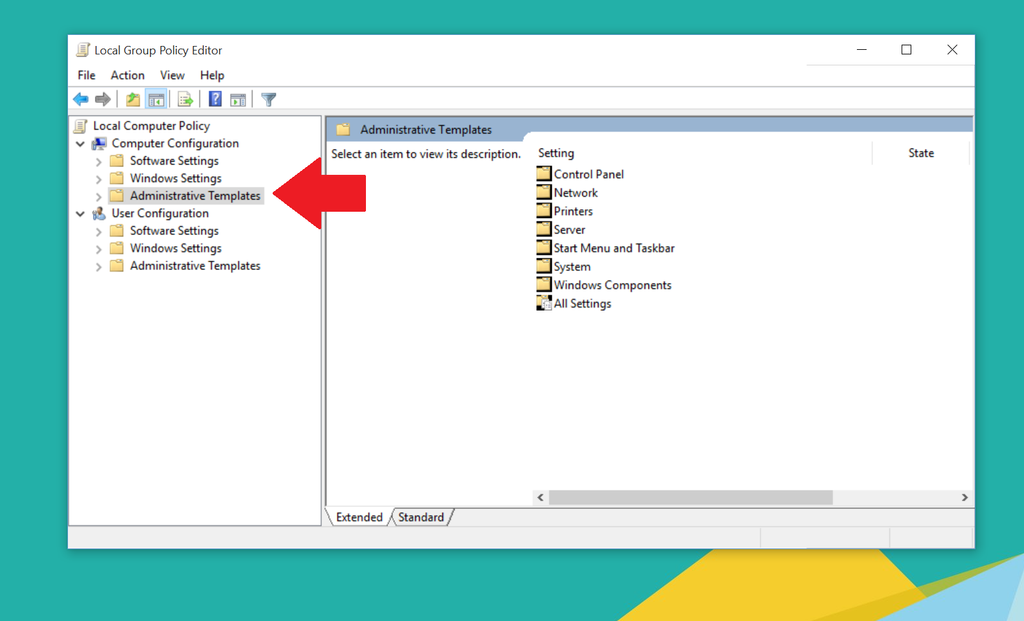The image size is (1024, 621).
Task: Expand Windows Settings under User Configuration
Action: [x=97, y=247]
